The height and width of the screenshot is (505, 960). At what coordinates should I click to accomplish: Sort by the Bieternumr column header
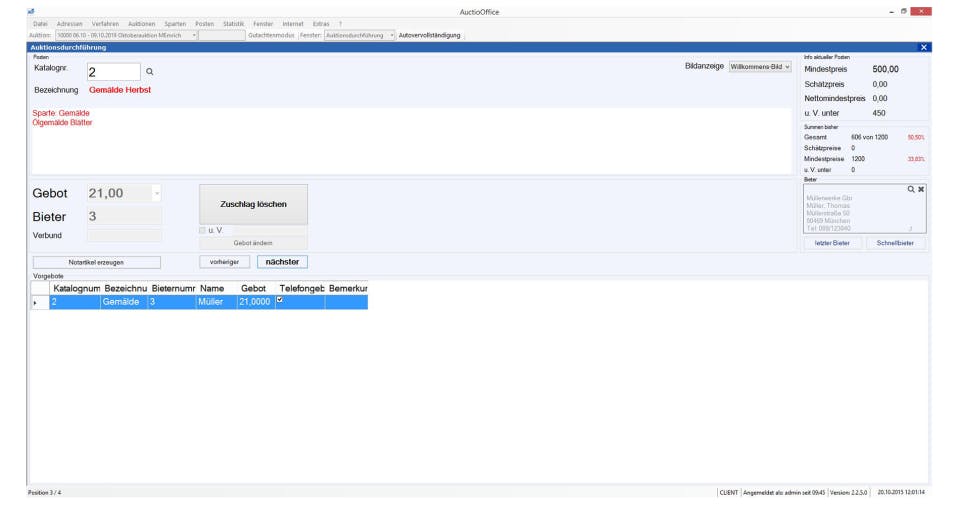(x=173, y=288)
